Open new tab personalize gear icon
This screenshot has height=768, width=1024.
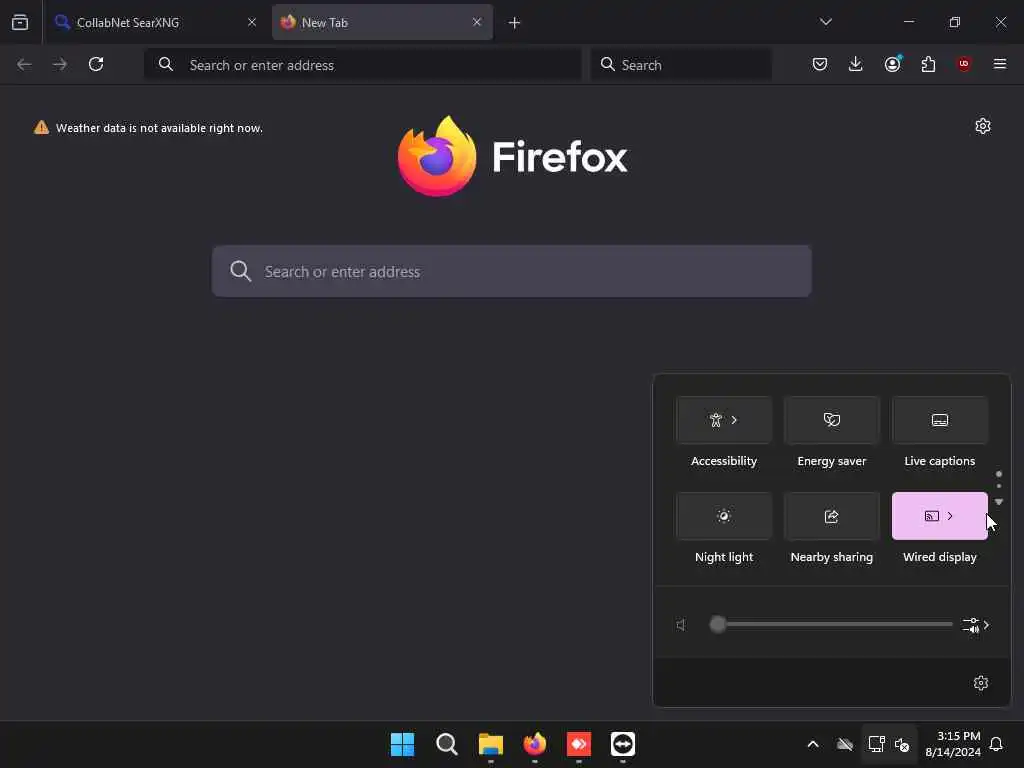pyautogui.click(x=983, y=126)
